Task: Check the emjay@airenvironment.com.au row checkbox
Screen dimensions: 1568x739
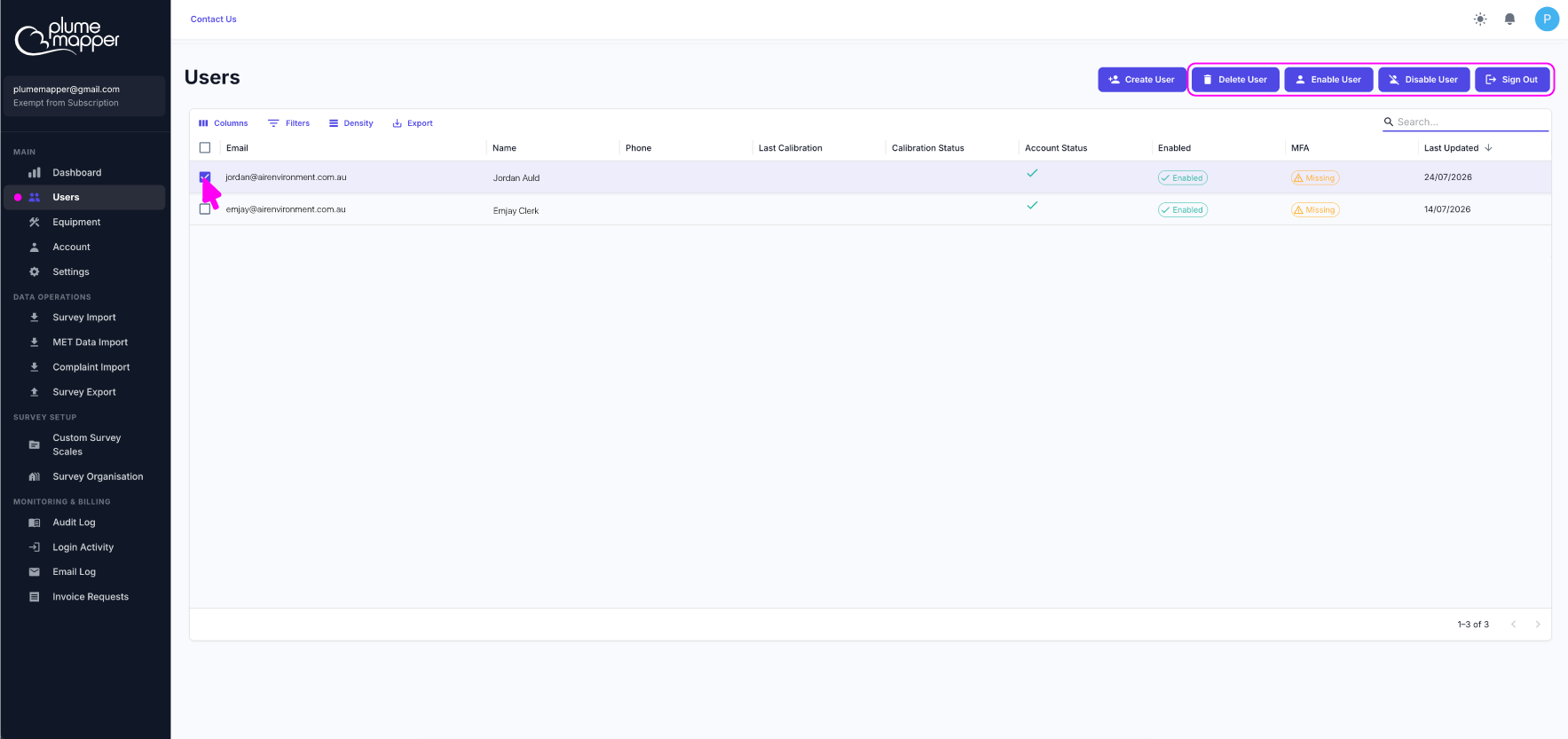Action: point(205,209)
